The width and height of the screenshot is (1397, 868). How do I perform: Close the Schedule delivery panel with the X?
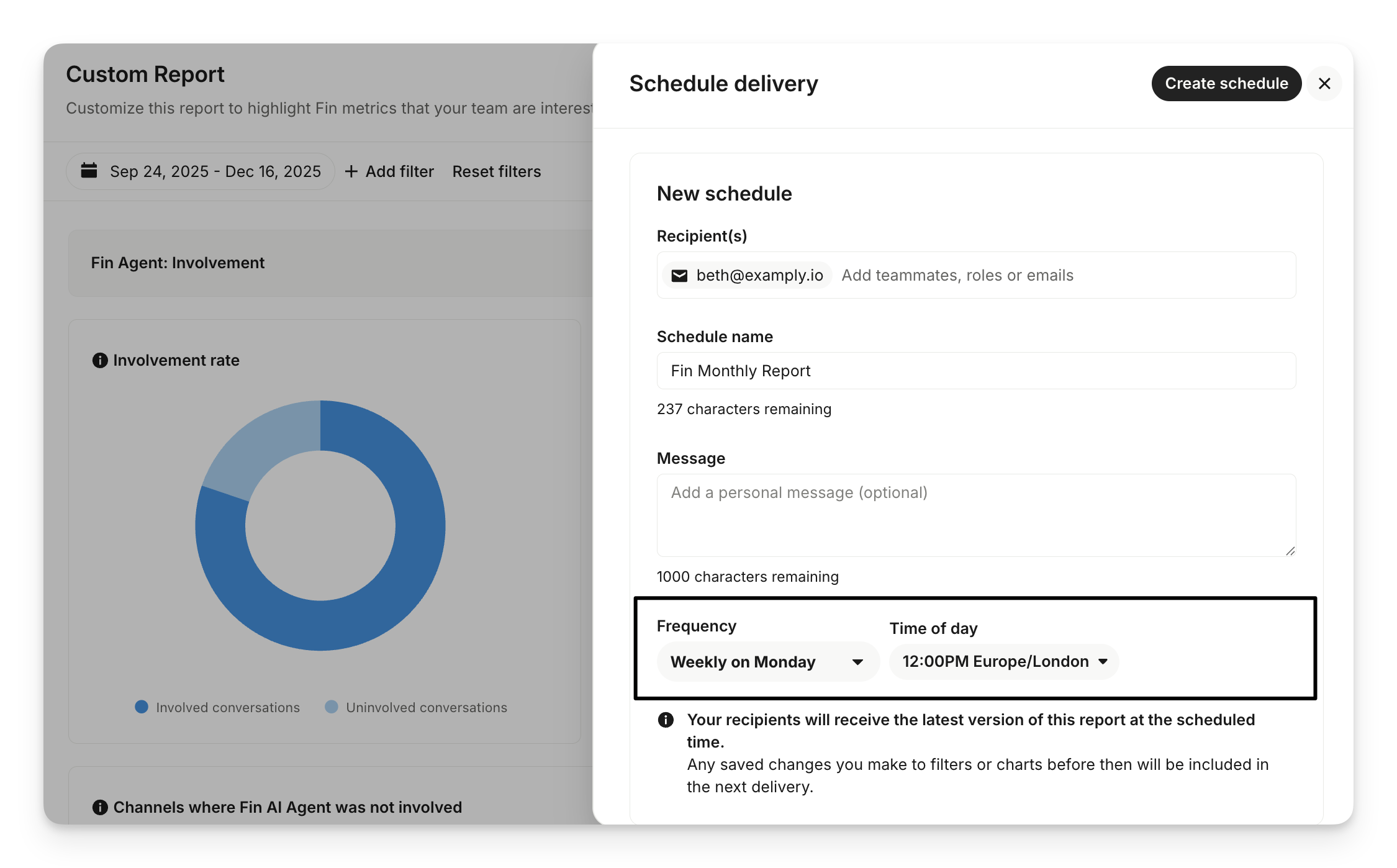[x=1324, y=84]
